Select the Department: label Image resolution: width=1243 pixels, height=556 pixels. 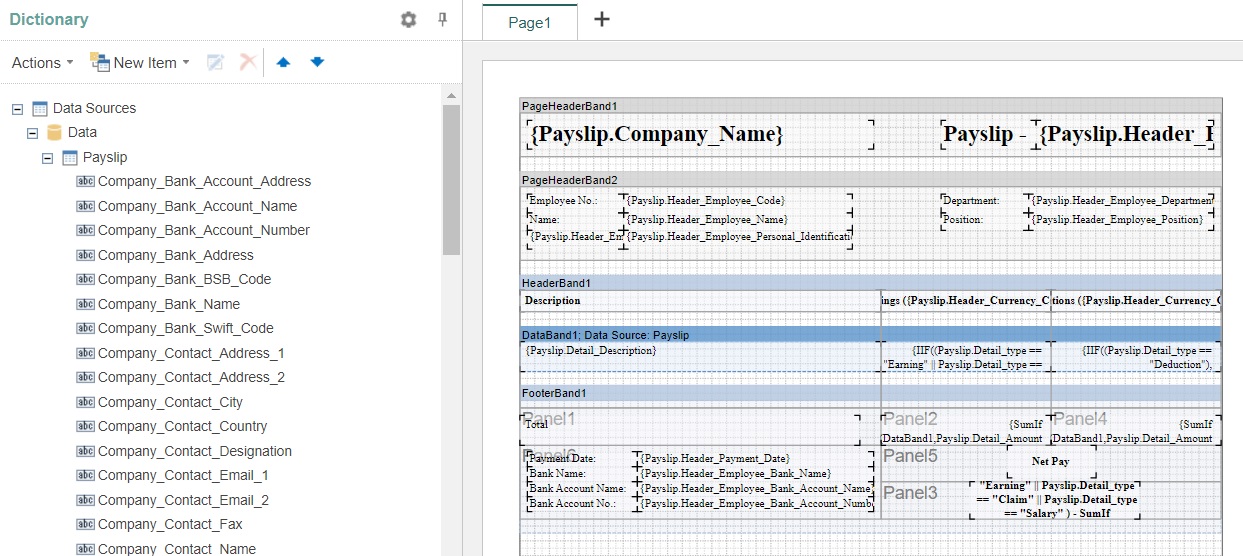pyautogui.click(x=983, y=201)
